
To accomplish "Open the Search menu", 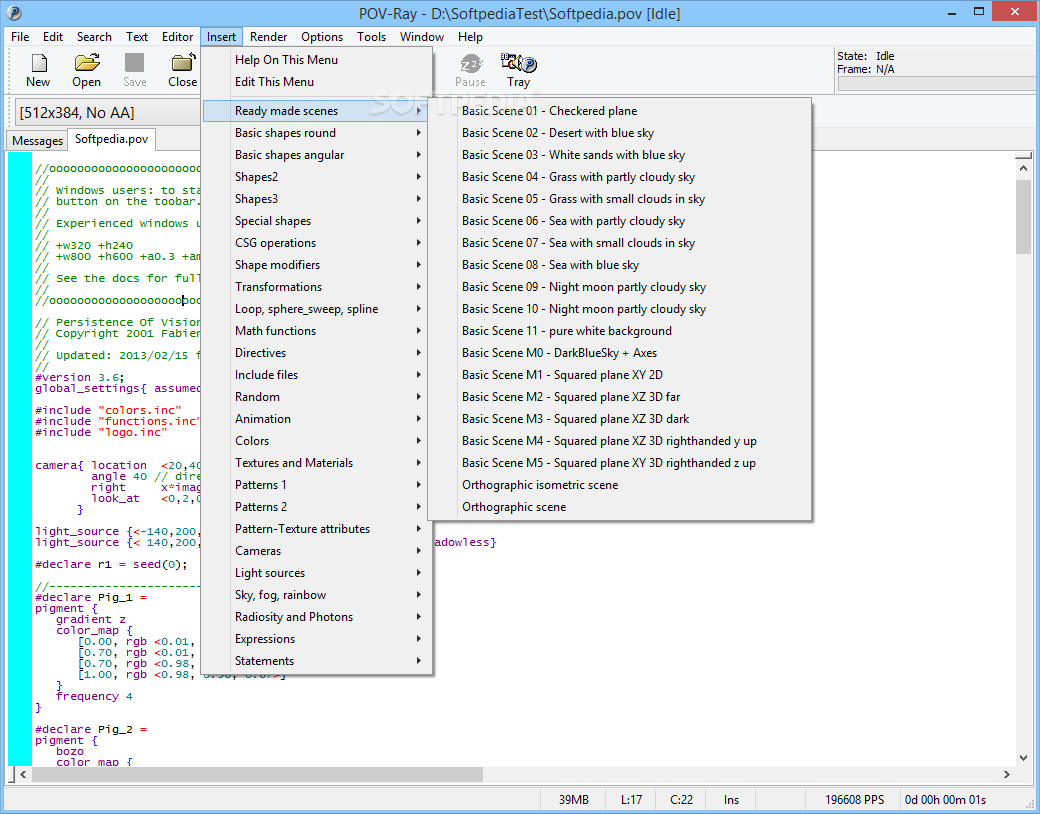I will coord(94,36).
